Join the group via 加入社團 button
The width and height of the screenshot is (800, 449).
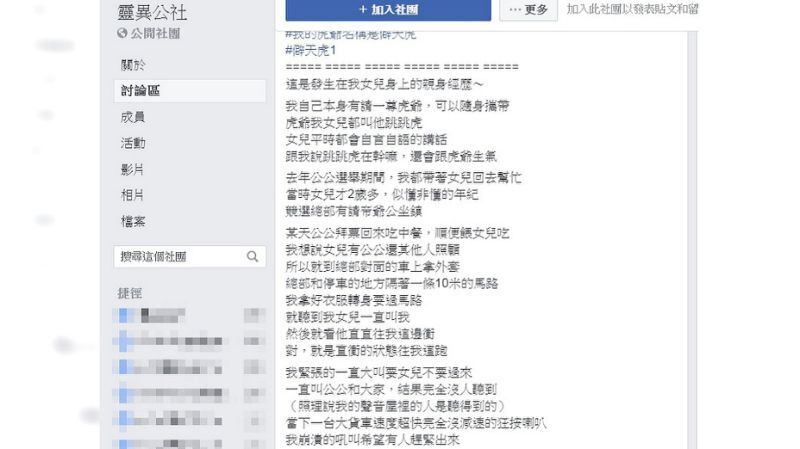tap(388, 10)
